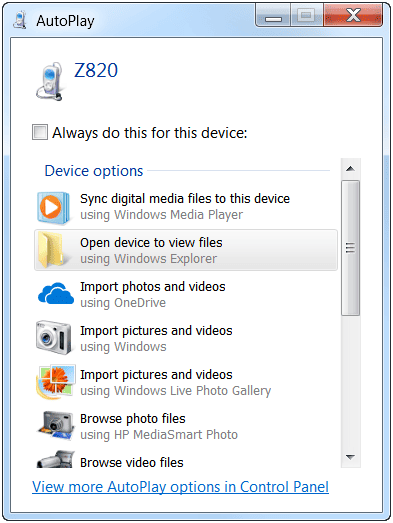This screenshot has height=523, width=393.
Task: Click the AutoPlay title bar icon
Action: pos(20,20)
